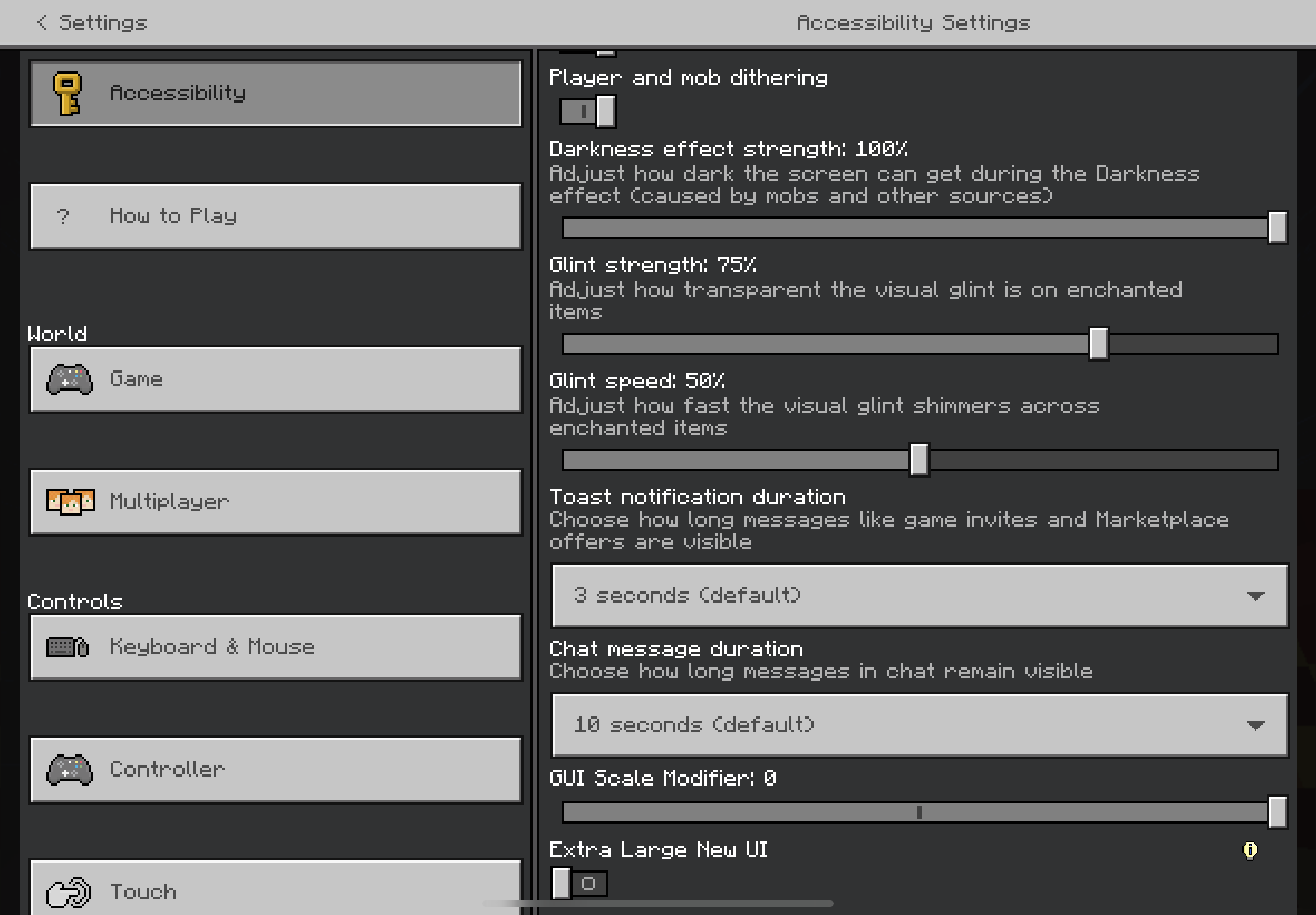Click the Glint strength slider handle
The image size is (1316, 915).
pos(1099,344)
